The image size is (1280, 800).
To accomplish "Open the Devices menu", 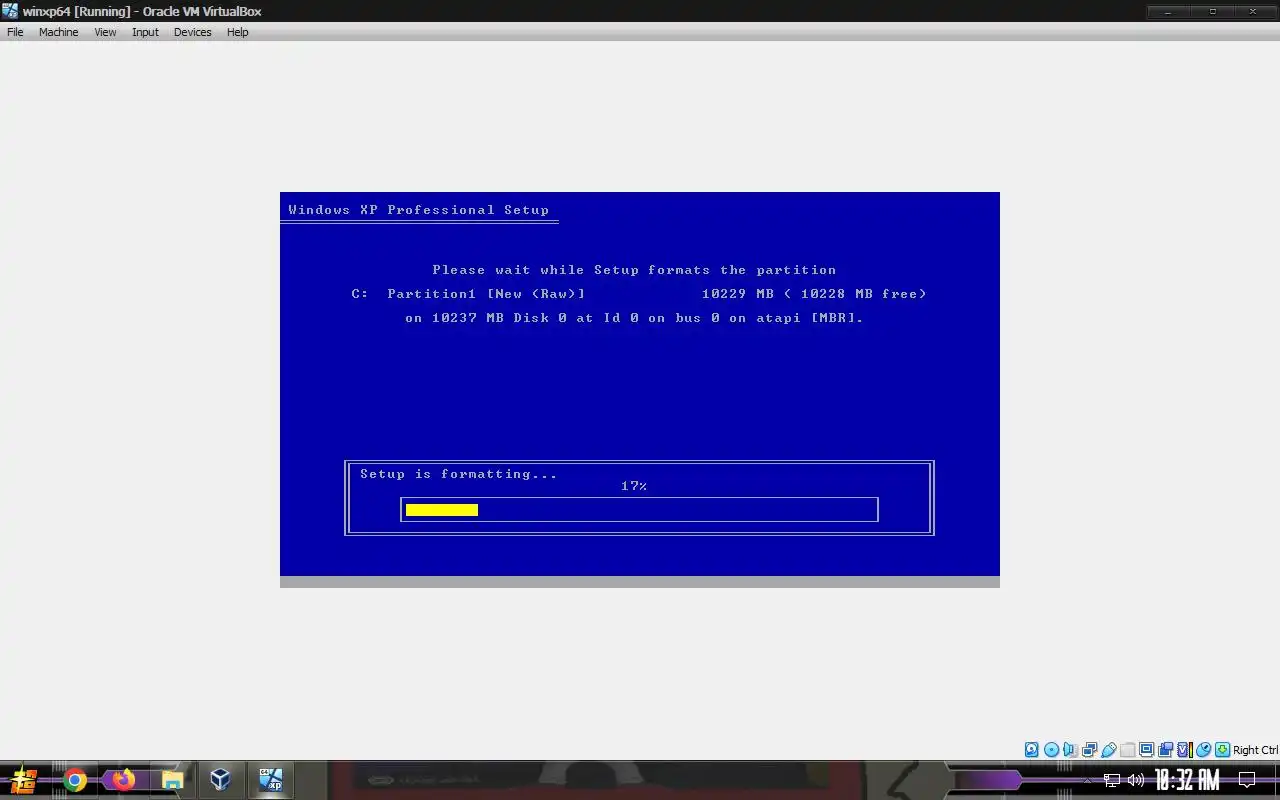I will tap(192, 32).
